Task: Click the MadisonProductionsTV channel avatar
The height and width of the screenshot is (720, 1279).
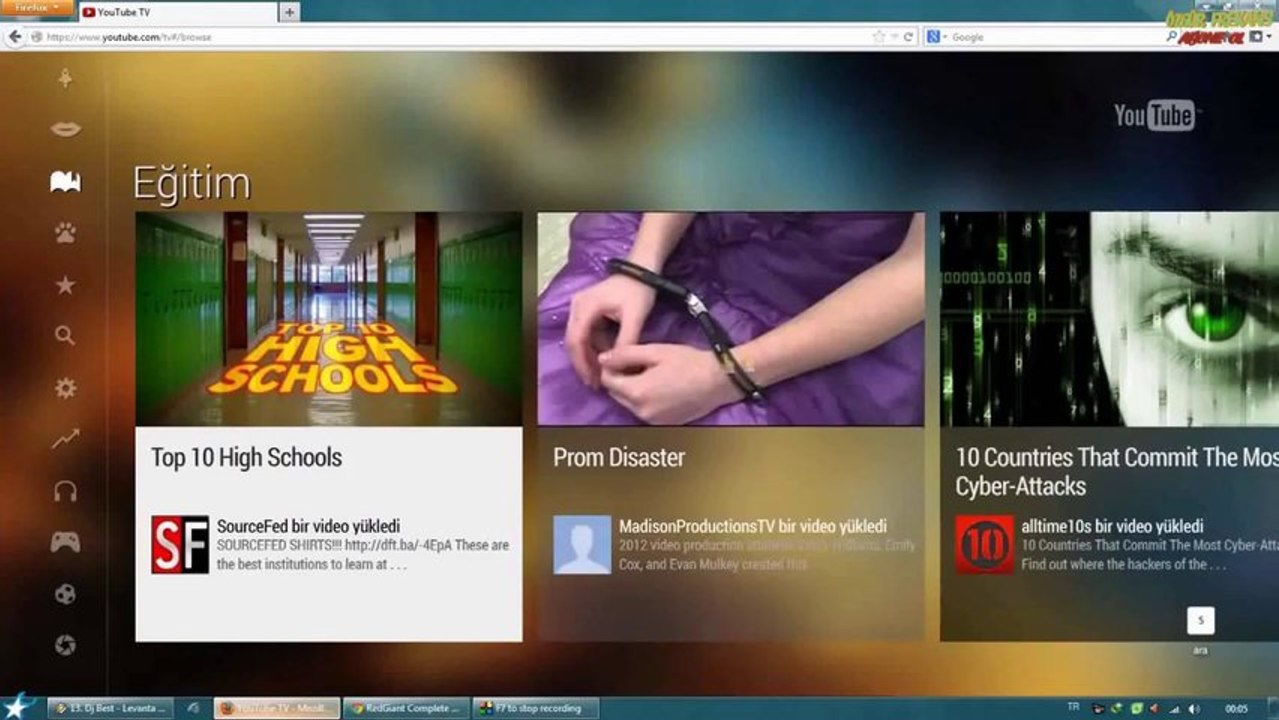Action: pyautogui.click(x=582, y=545)
